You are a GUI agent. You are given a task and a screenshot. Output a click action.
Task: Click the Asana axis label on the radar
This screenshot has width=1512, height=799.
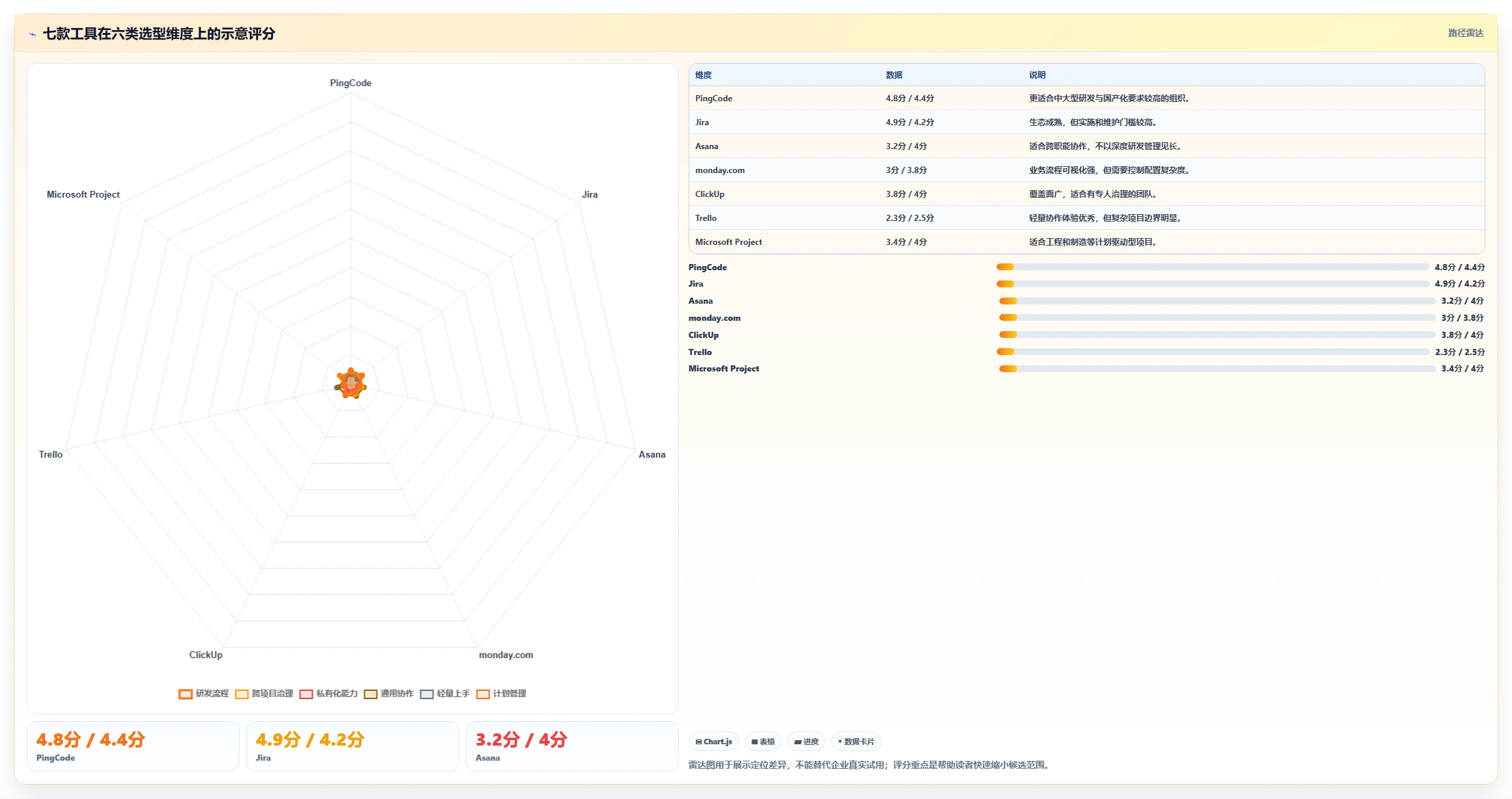652,454
